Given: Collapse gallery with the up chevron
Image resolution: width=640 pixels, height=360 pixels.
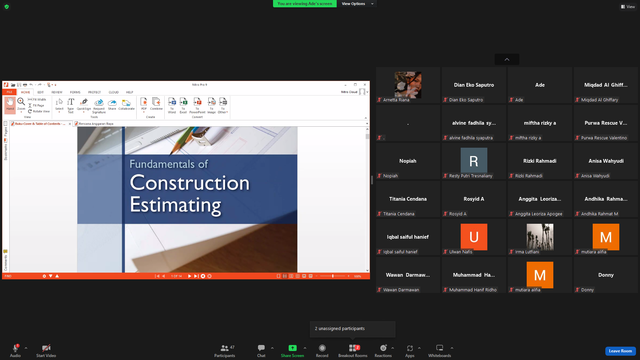Looking at the screenshot, I should 507,60.
